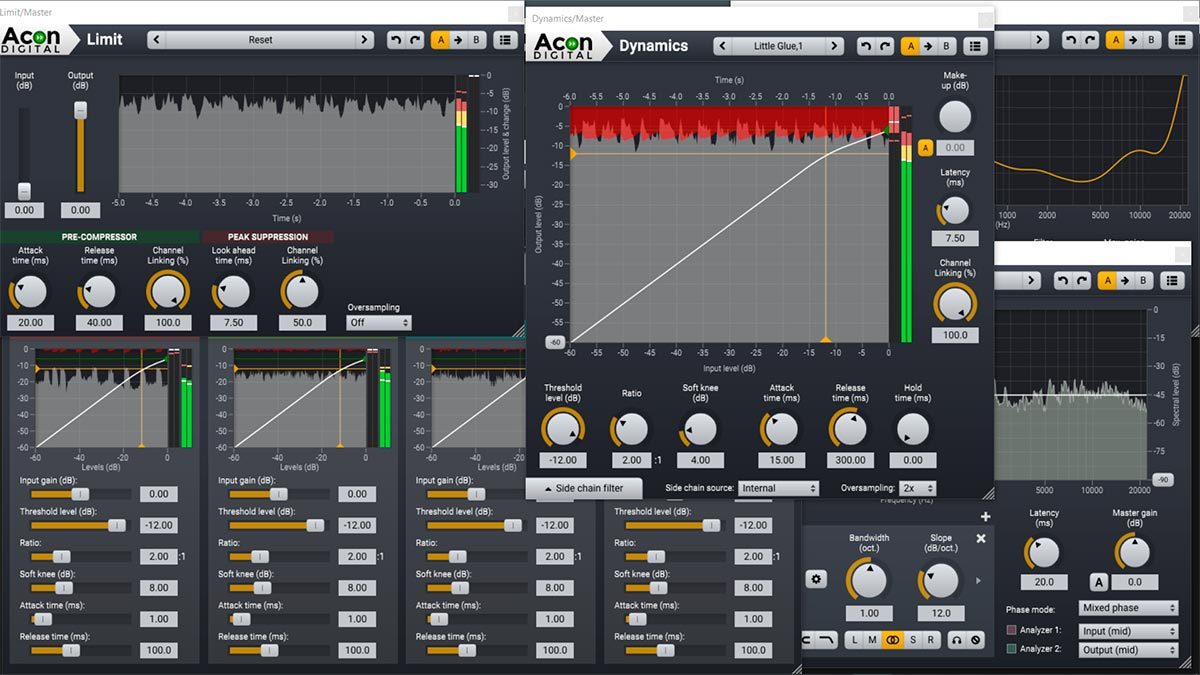
Task: Redo change in Limit window
Action: point(413,40)
